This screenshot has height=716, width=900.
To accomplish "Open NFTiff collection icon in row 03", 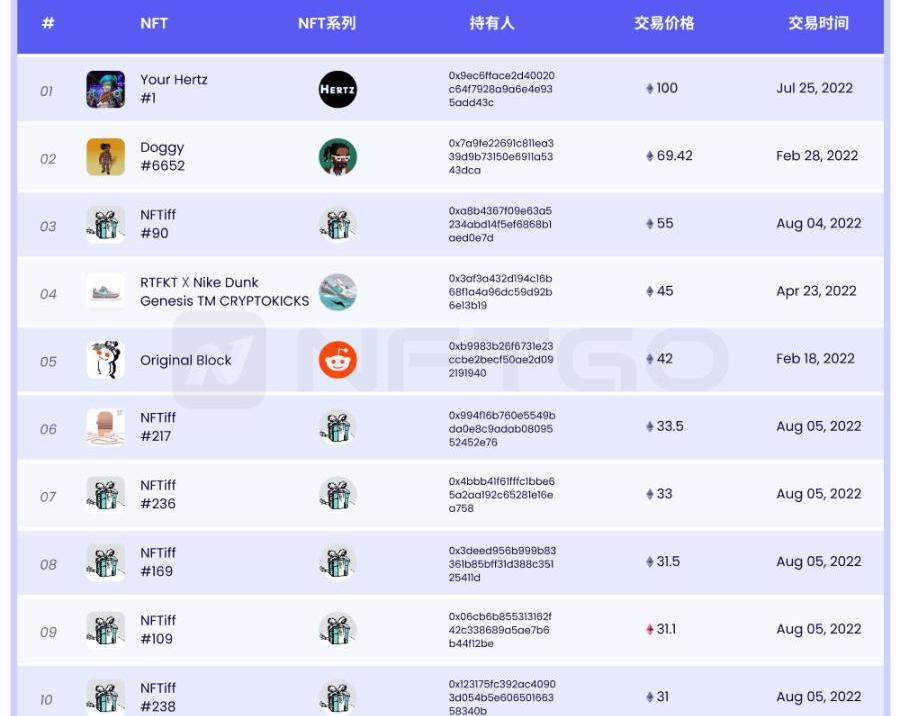I will click(337, 225).
